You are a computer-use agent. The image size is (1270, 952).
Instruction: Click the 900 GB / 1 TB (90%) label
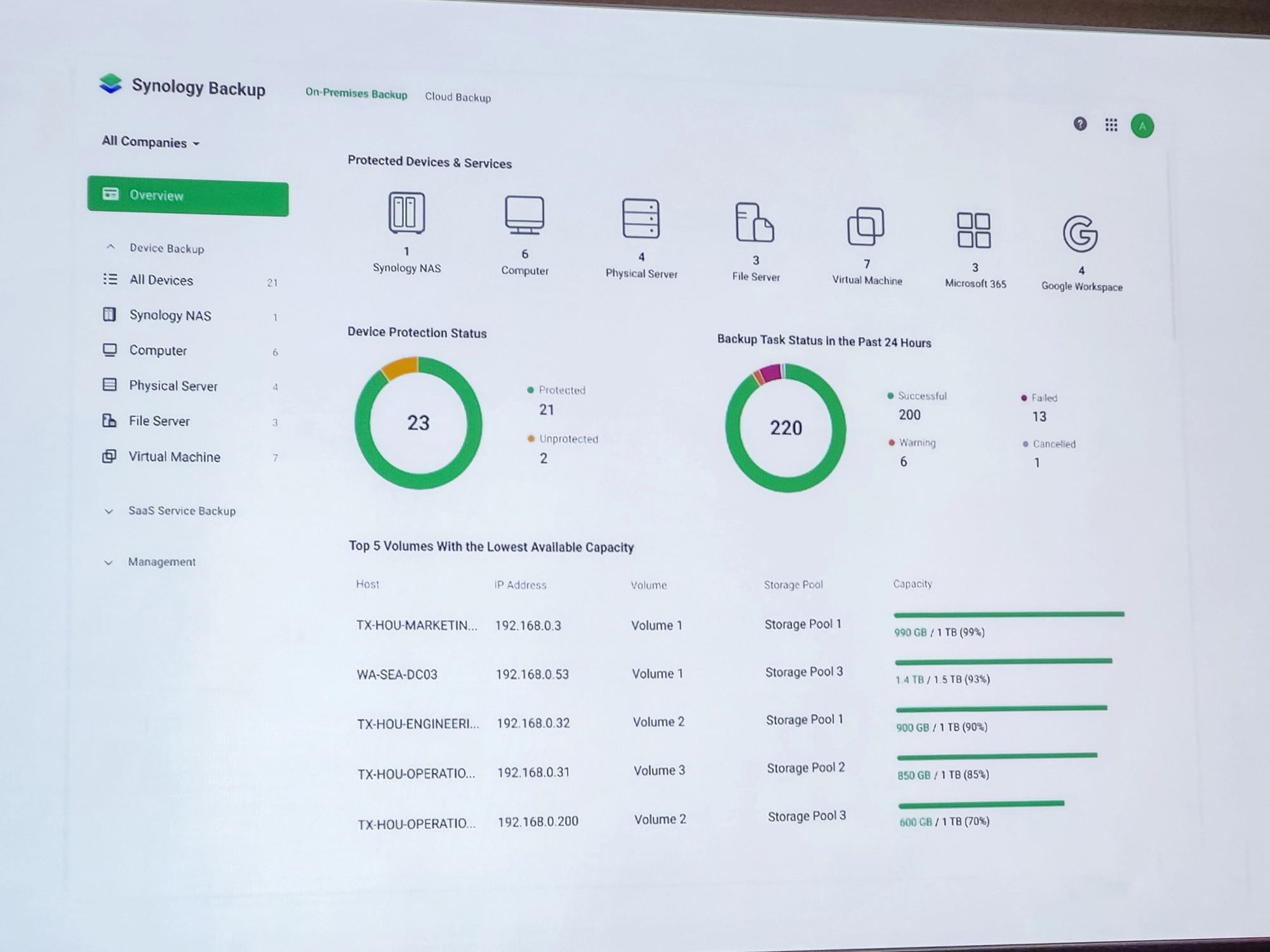[942, 727]
